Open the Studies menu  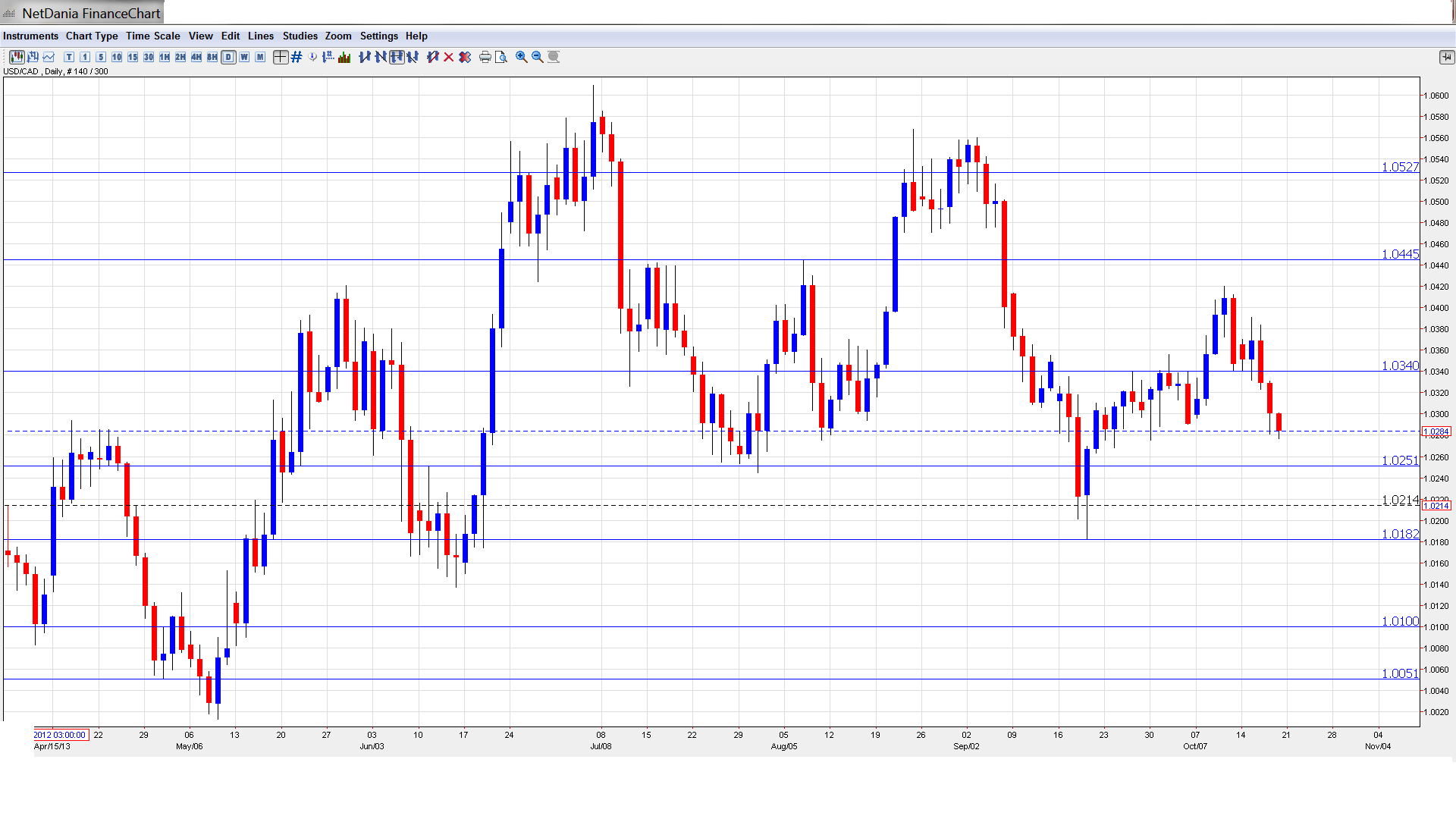[x=300, y=36]
